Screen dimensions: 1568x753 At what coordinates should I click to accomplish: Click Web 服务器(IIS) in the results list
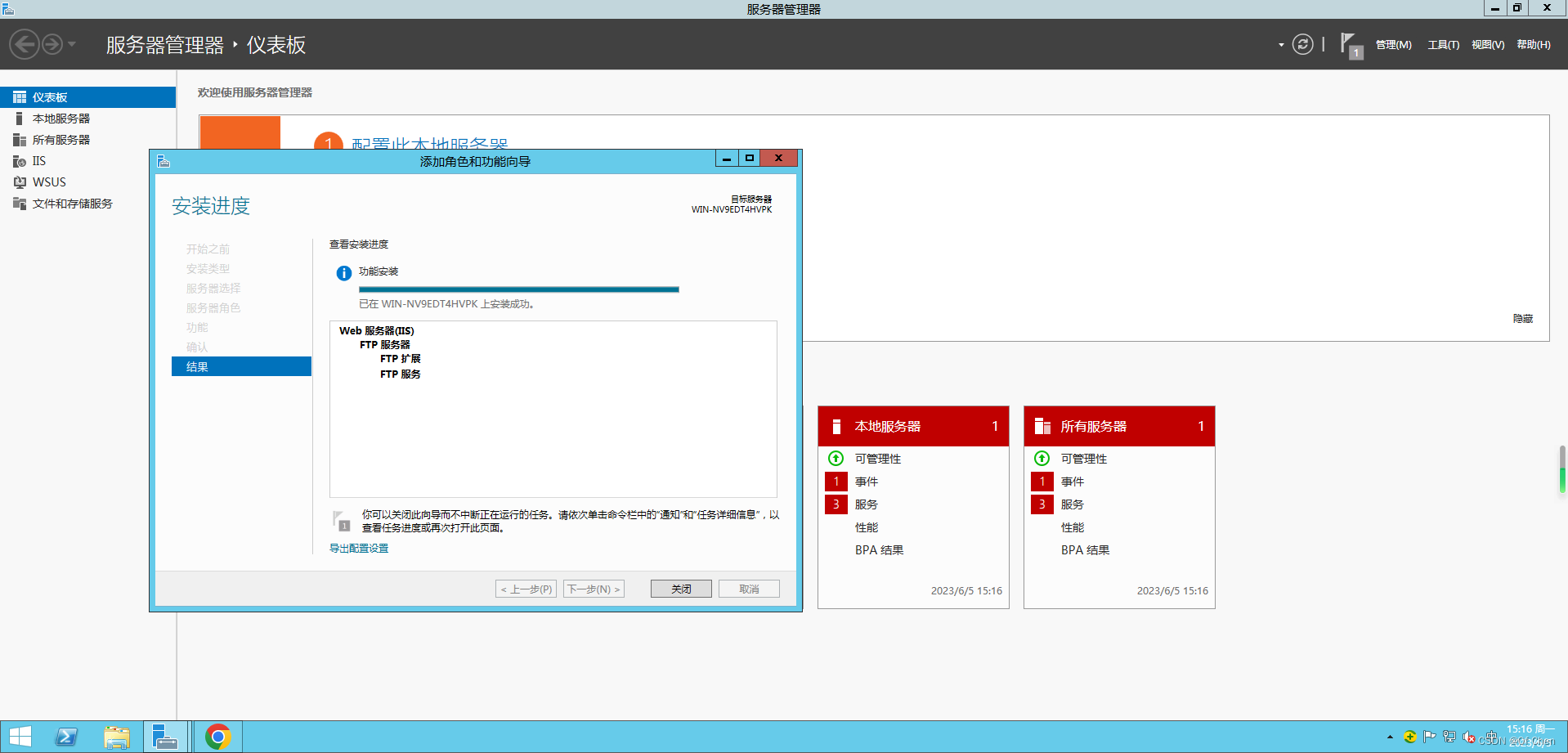point(377,331)
